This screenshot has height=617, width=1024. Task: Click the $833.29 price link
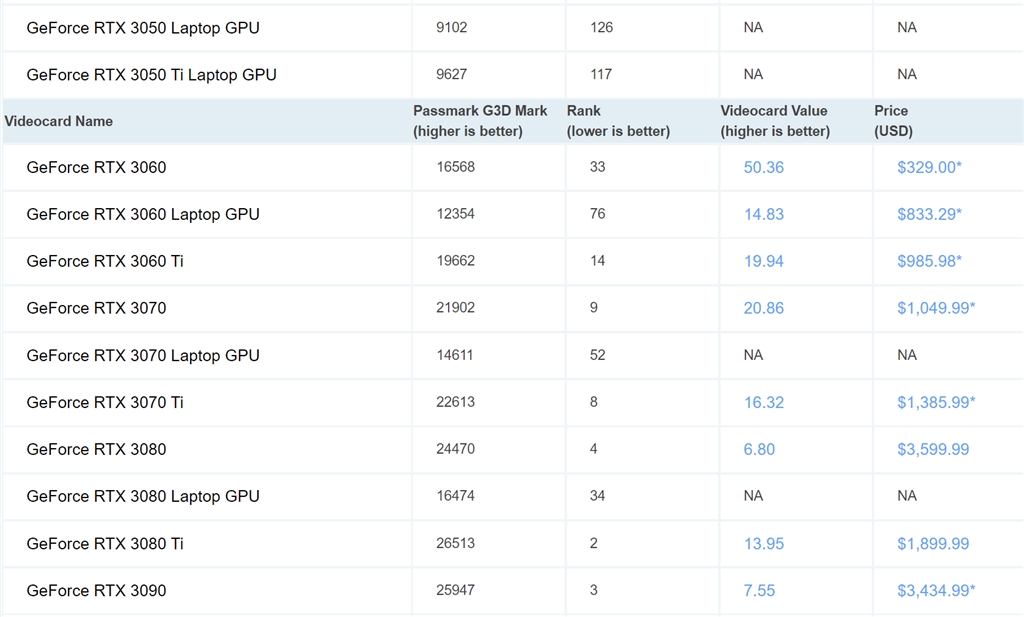[x=929, y=214]
